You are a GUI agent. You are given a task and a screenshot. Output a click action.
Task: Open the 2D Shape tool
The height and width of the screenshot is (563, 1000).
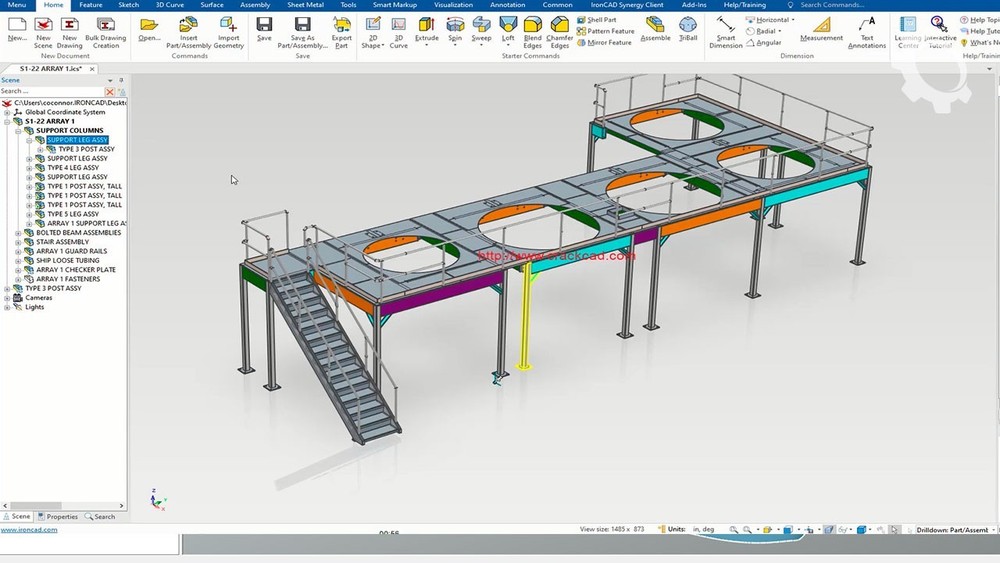click(372, 33)
